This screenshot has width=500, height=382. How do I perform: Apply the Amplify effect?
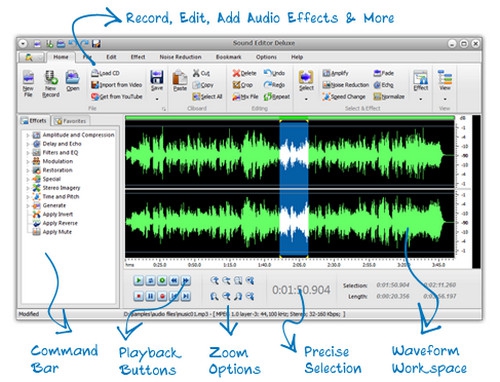coord(335,73)
